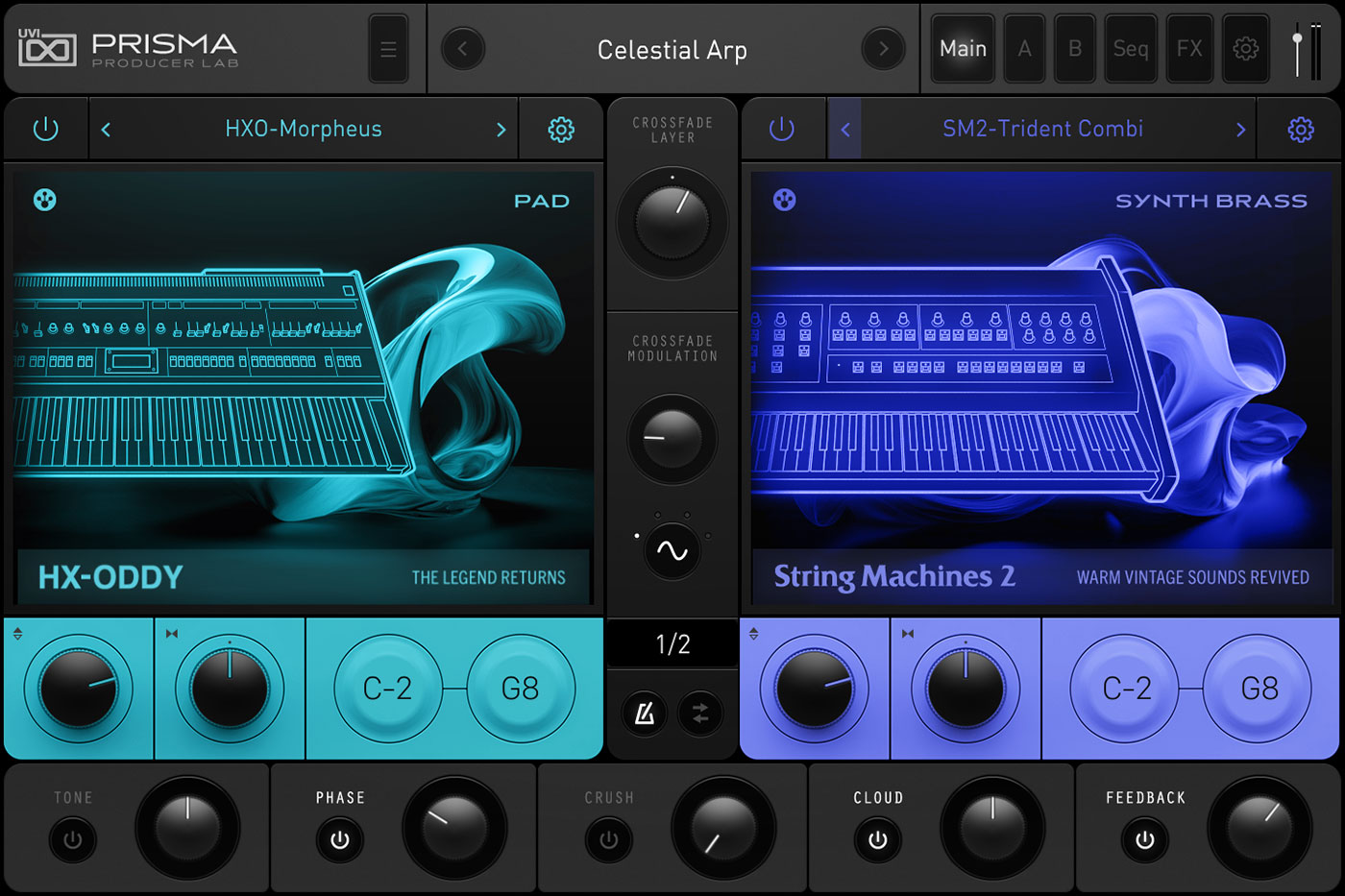Click the purple layer volume up-down icon
Viewport: 1345px width, 896px height.
(x=753, y=634)
